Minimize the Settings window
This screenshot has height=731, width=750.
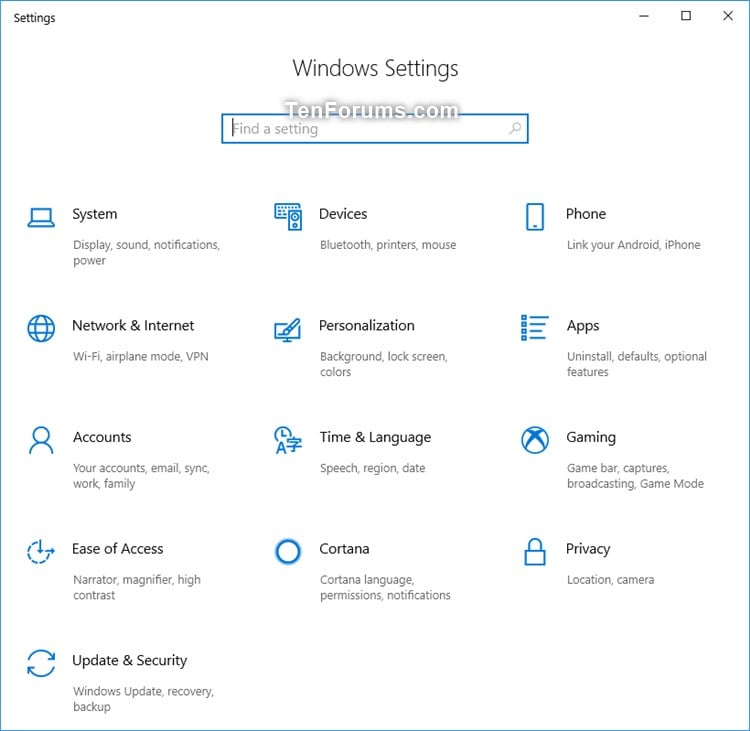click(644, 16)
